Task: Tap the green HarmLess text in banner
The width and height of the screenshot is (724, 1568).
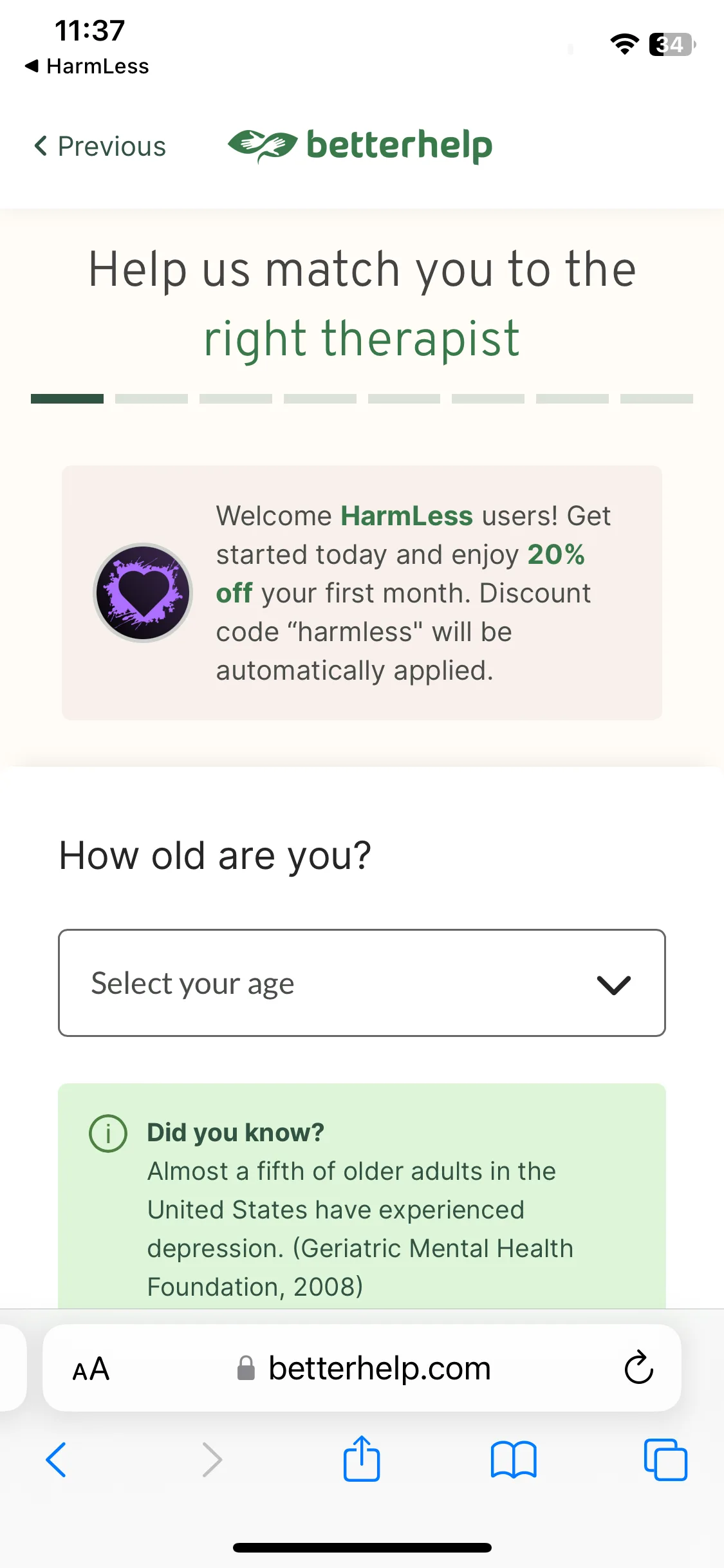Action: click(407, 516)
